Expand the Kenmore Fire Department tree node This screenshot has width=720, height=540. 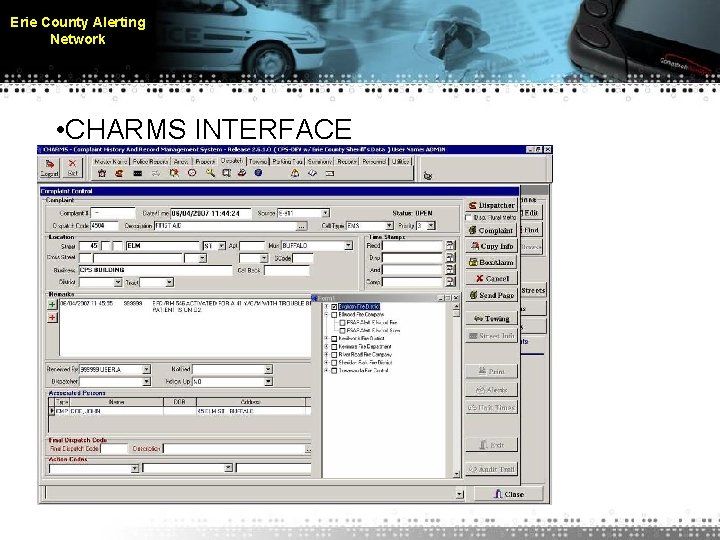point(326,347)
